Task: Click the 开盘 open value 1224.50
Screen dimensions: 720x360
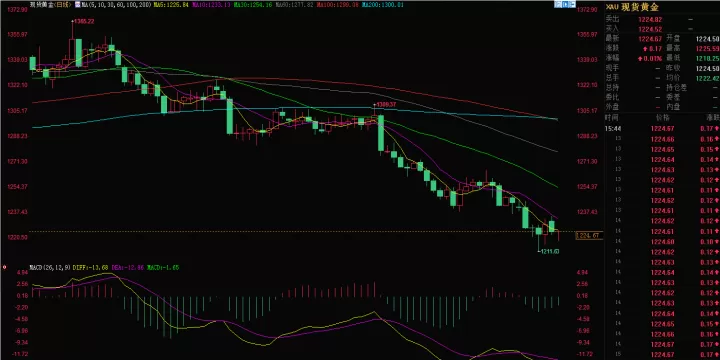Action: (x=707, y=39)
